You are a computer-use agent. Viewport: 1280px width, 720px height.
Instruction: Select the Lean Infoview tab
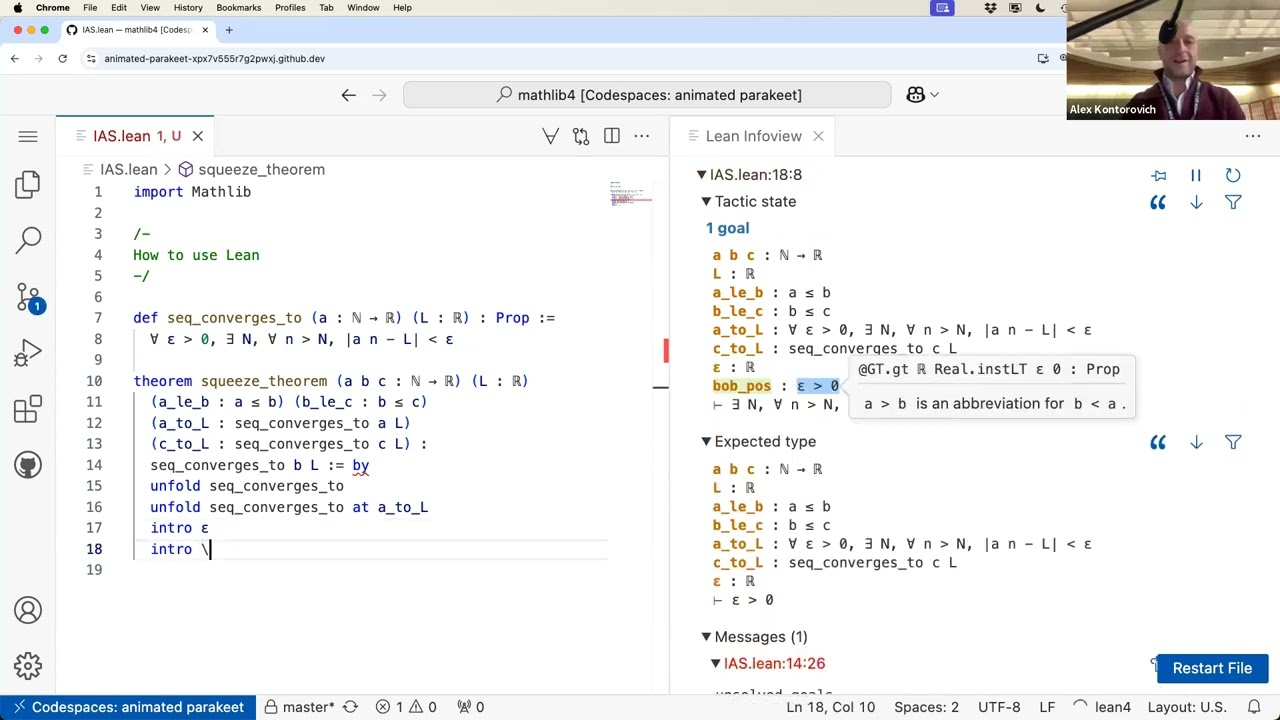pyautogui.click(x=753, y=136)
